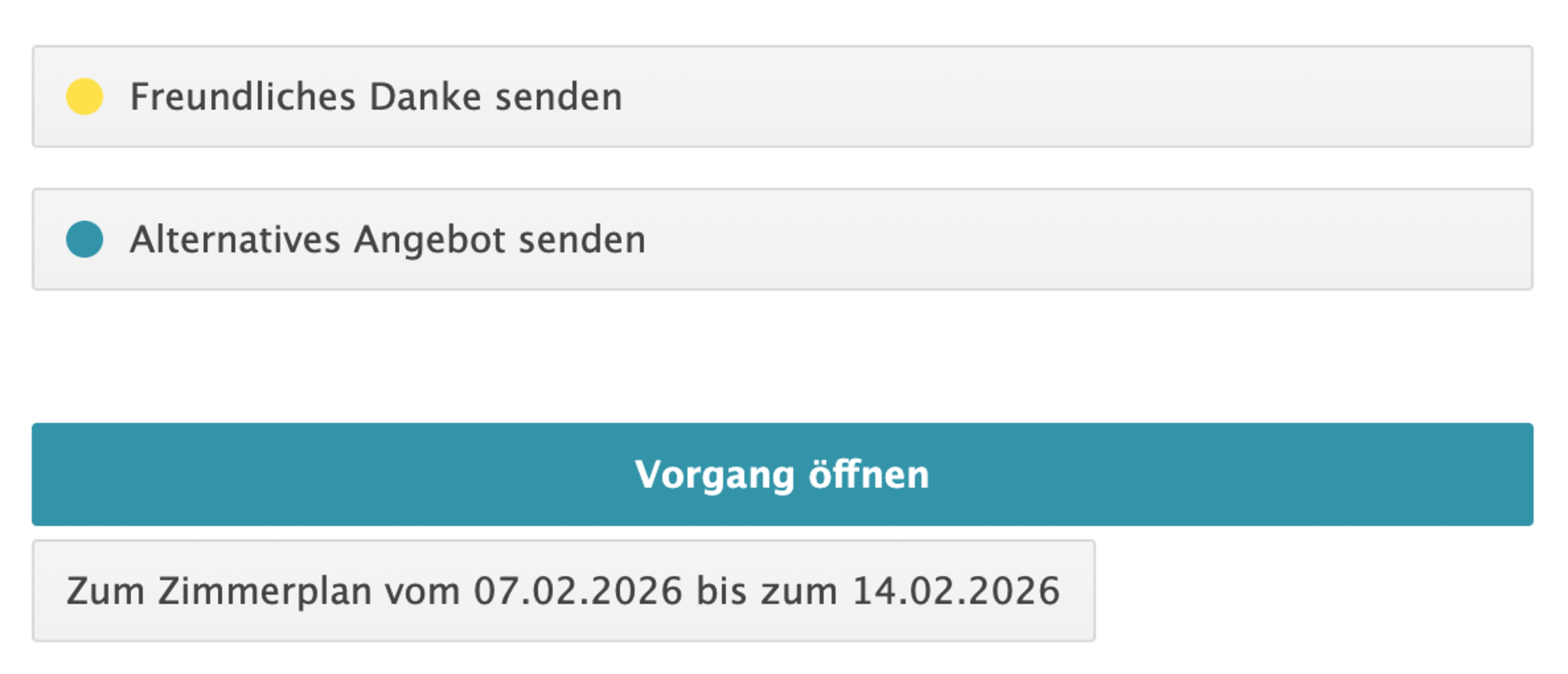Click the date 14.02.2026 in Zimmerplan button
Screen dimensions: 1568x674
(956, 591)
